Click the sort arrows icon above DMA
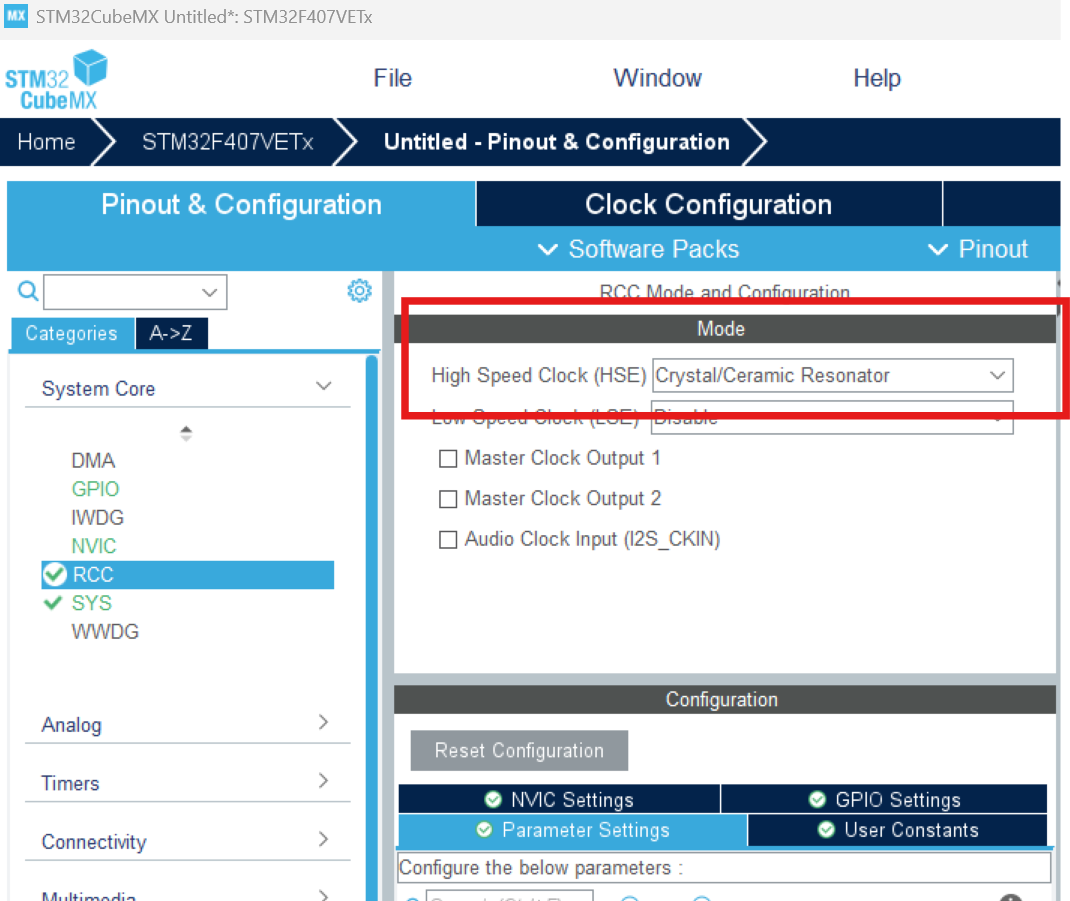This screenshot has height=901, width=1070. tap(186, 433)
